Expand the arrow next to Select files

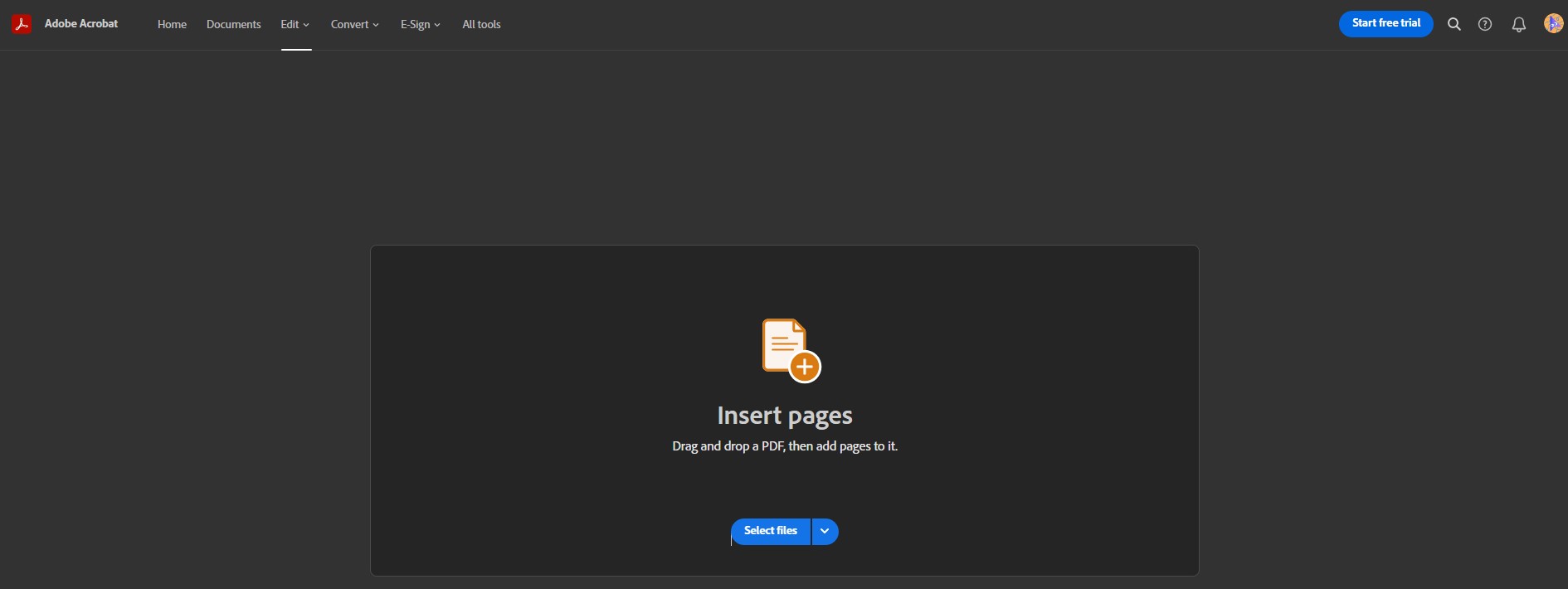pos(825,532)
